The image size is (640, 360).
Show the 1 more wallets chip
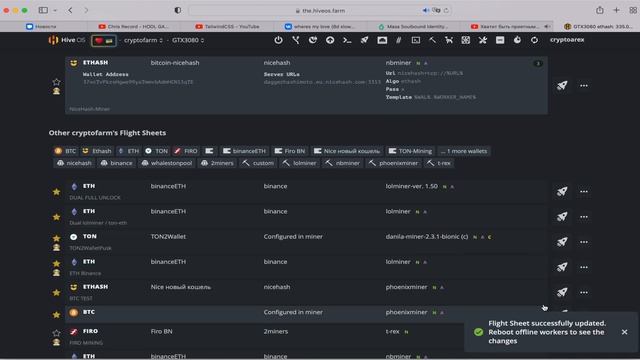click(464, 151)
